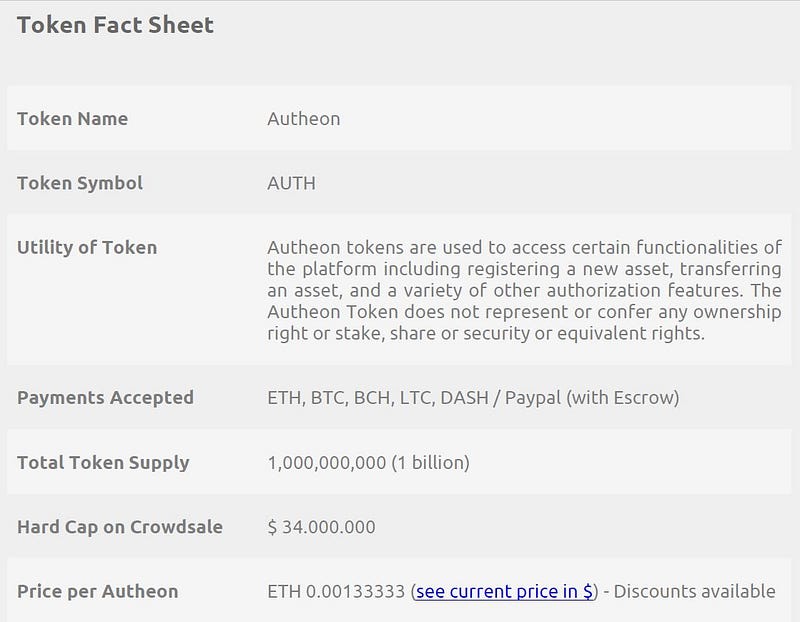800x622 pixels.
Task: Select the 'Token Name' row label
Action: (72, 118)
